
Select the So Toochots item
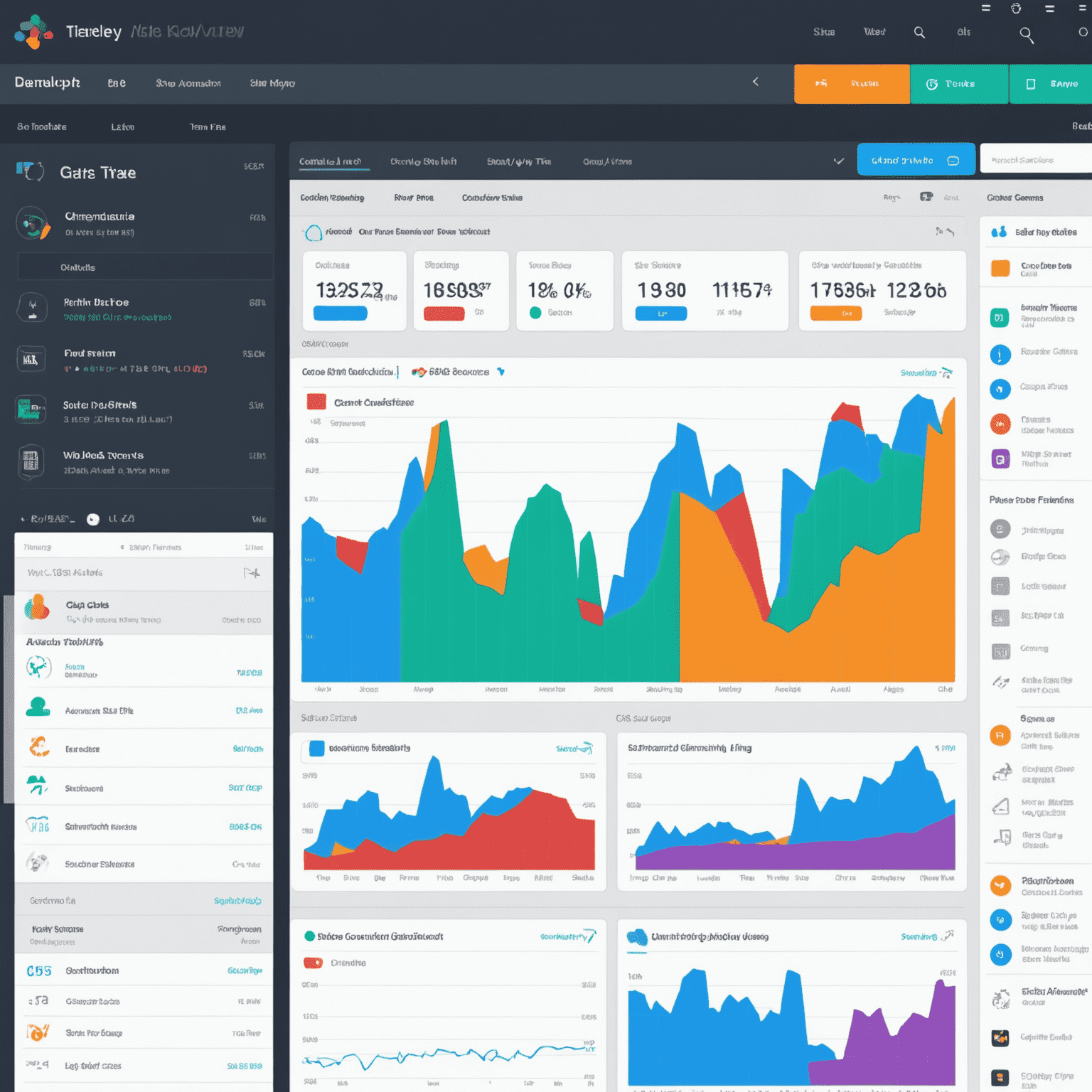point(42,127)
